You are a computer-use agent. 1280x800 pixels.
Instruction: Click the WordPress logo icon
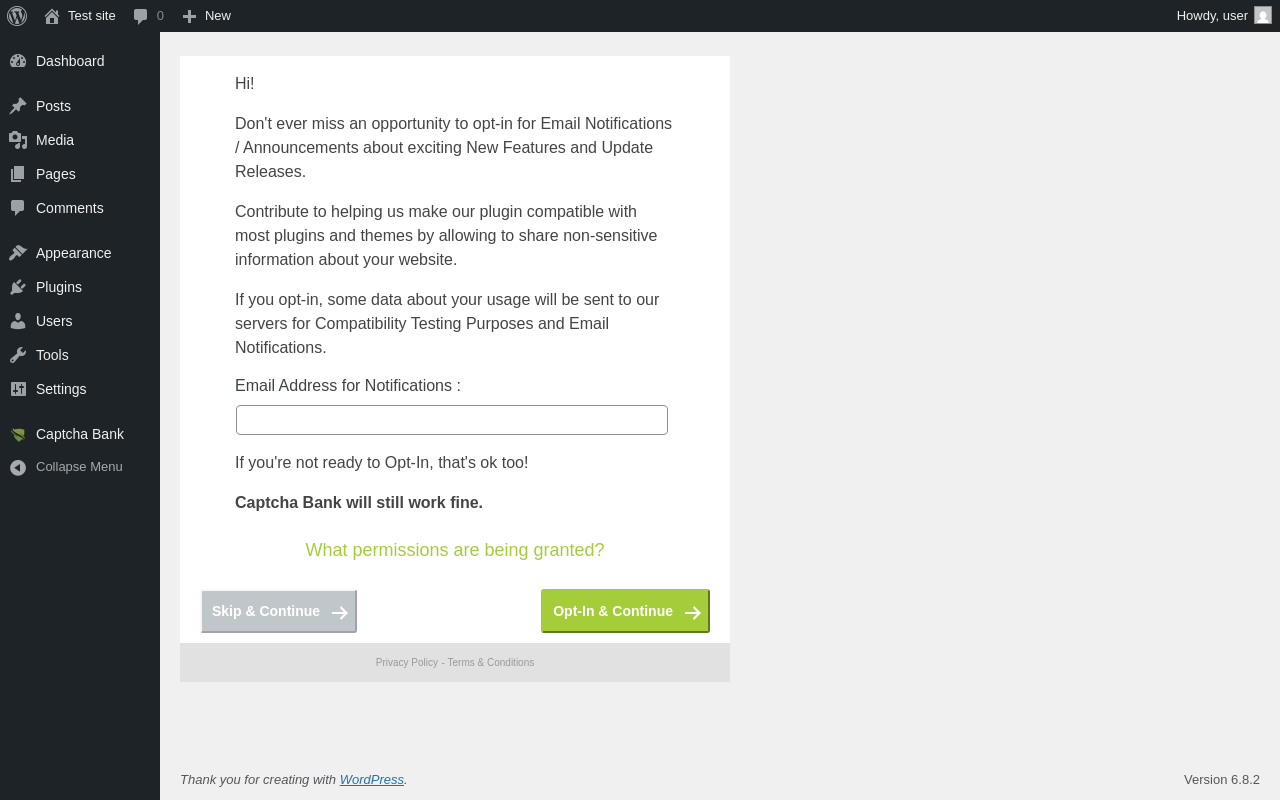(17, 16)
